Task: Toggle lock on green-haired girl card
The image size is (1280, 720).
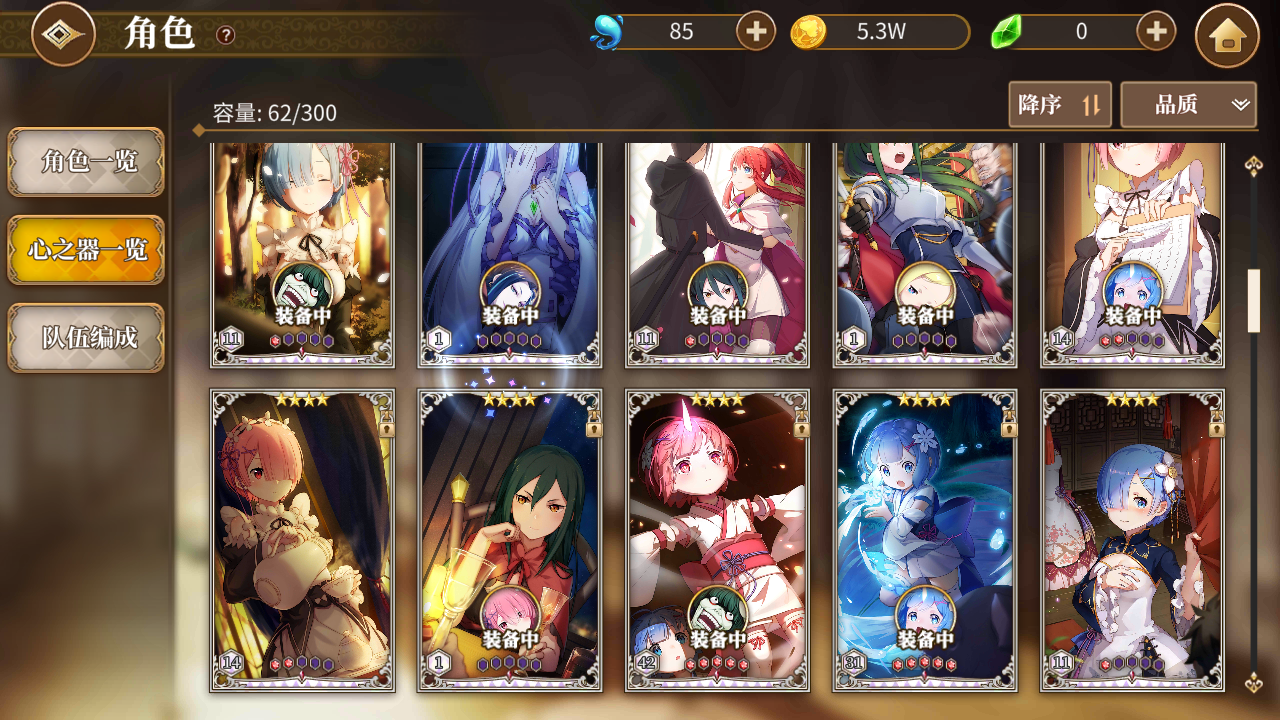Action: (593, 424)
